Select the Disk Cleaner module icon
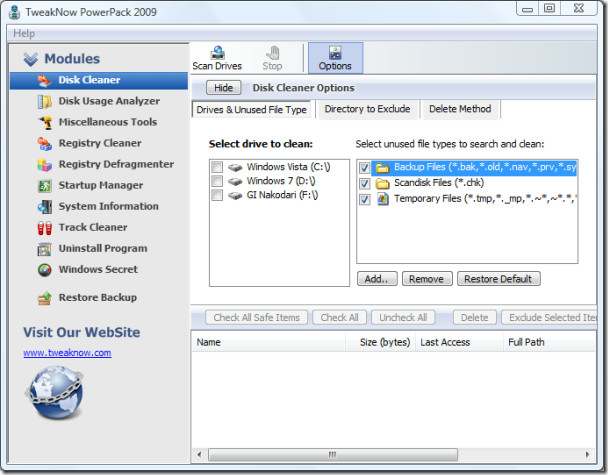 pos(45,80)
